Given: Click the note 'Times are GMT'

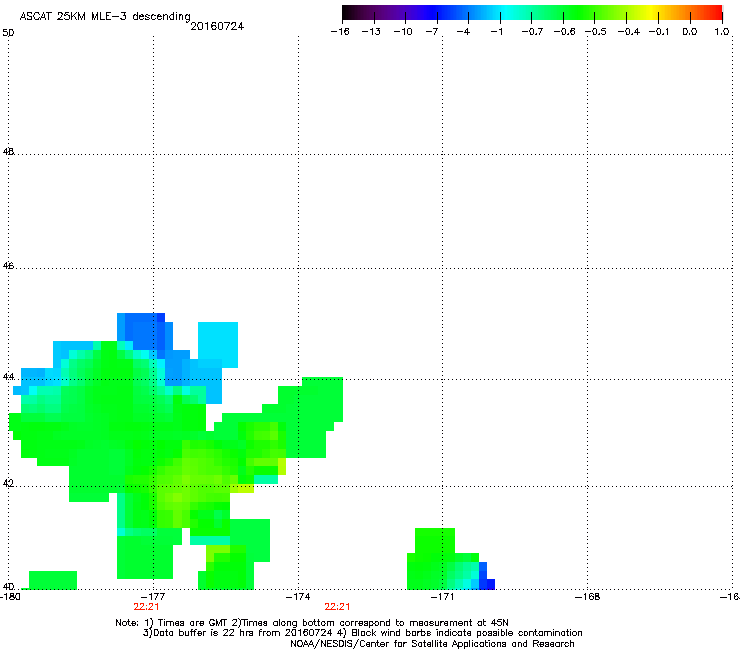Looking at the screenshot, I should tap(193, 623).
